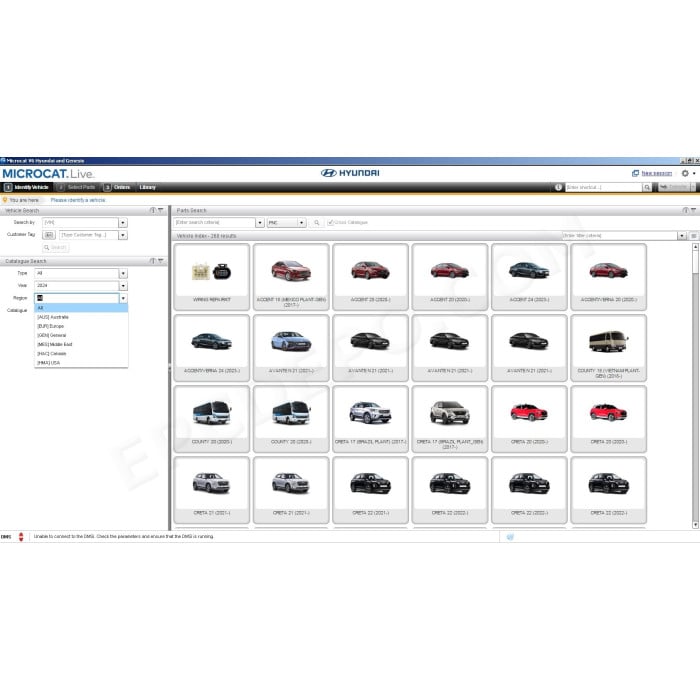Toggle the list view icon in Vehicle Index
The width and height of the screenshot is (700, 700).
(x=694, y=236)
